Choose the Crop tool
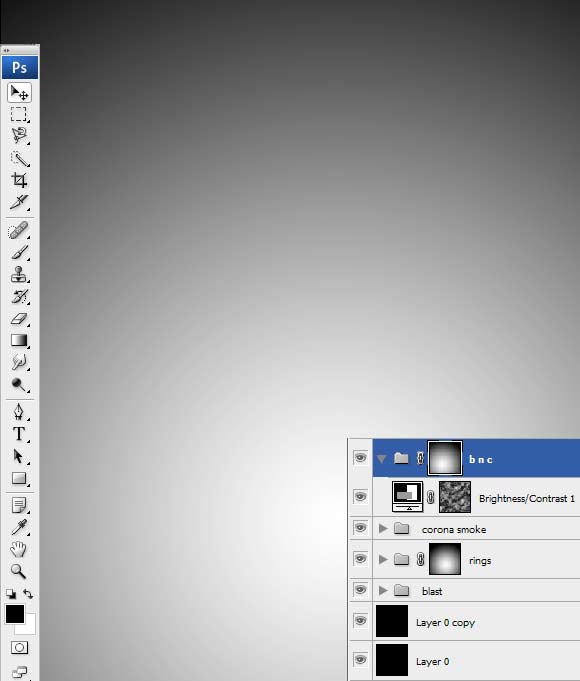Viewport: 580px width, 681px height. [x=19, y=180]
